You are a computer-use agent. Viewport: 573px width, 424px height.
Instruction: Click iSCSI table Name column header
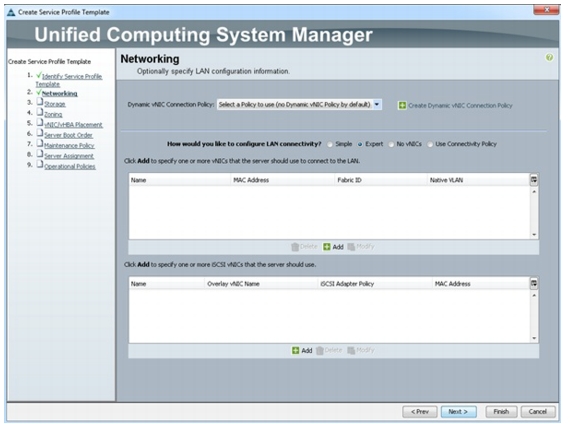tap(167, 284)
